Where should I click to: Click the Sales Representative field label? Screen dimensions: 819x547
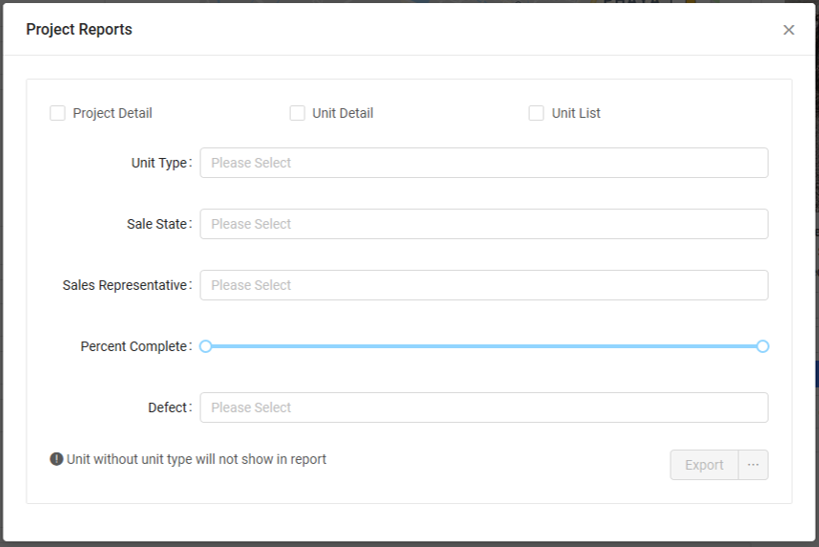[125, 285]
